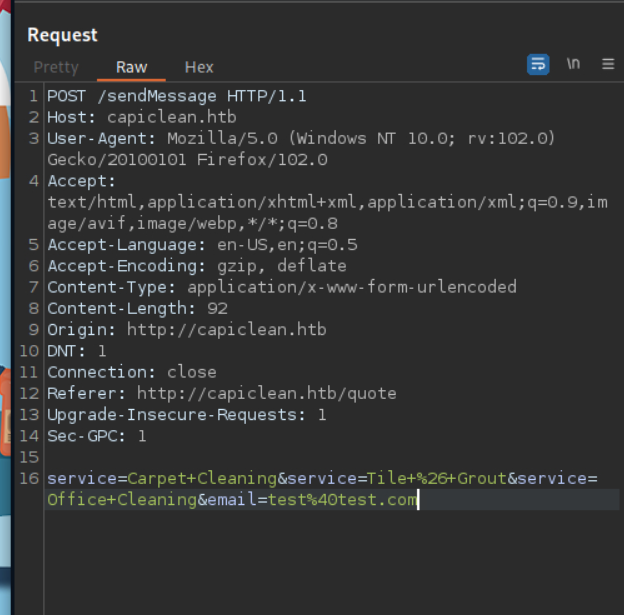Screen dimensions: 624x615
Task: Click the Content-Length: 92 value
Action: pos(217,308)
